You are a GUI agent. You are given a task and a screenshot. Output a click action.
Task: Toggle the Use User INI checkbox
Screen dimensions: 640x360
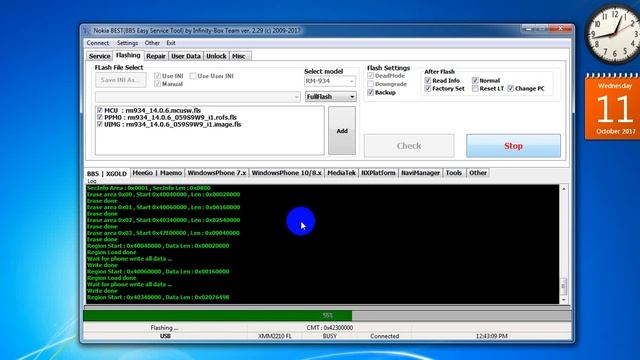pos(193,76)
